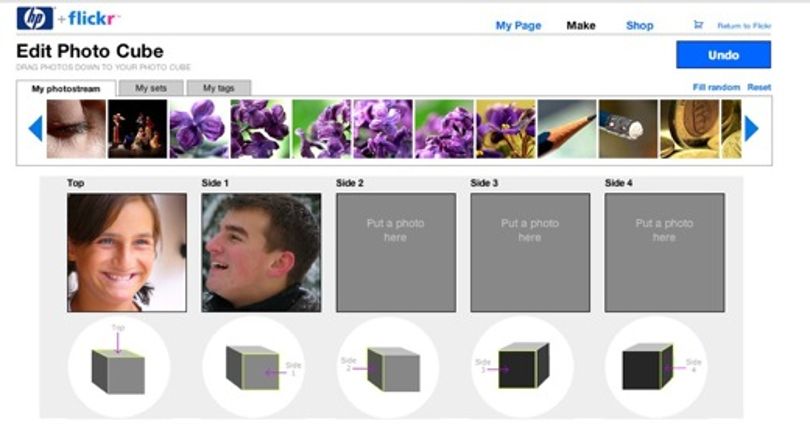The image size is (810, 429).
Task: Select the Side 4 cube diagram
Action: pyautogui.click(x=657, y=366)
